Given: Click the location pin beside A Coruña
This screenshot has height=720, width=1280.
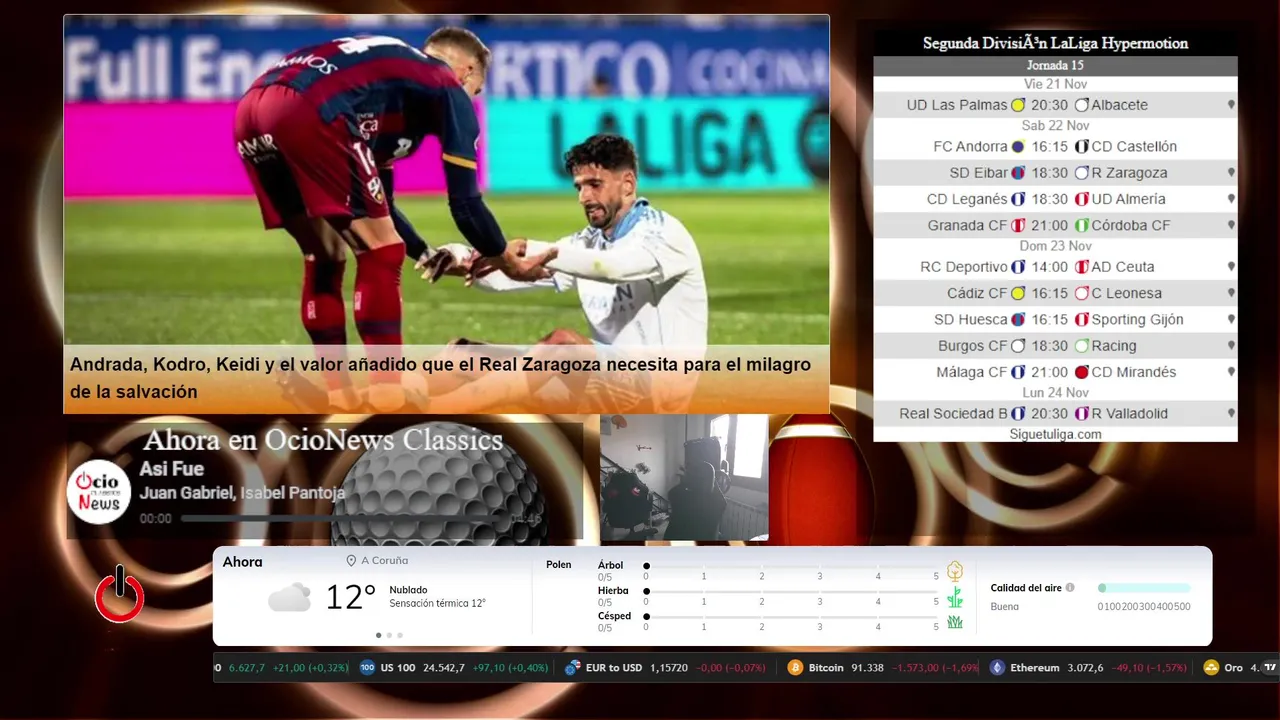Looking at the screenshot, I should [351, 561].
